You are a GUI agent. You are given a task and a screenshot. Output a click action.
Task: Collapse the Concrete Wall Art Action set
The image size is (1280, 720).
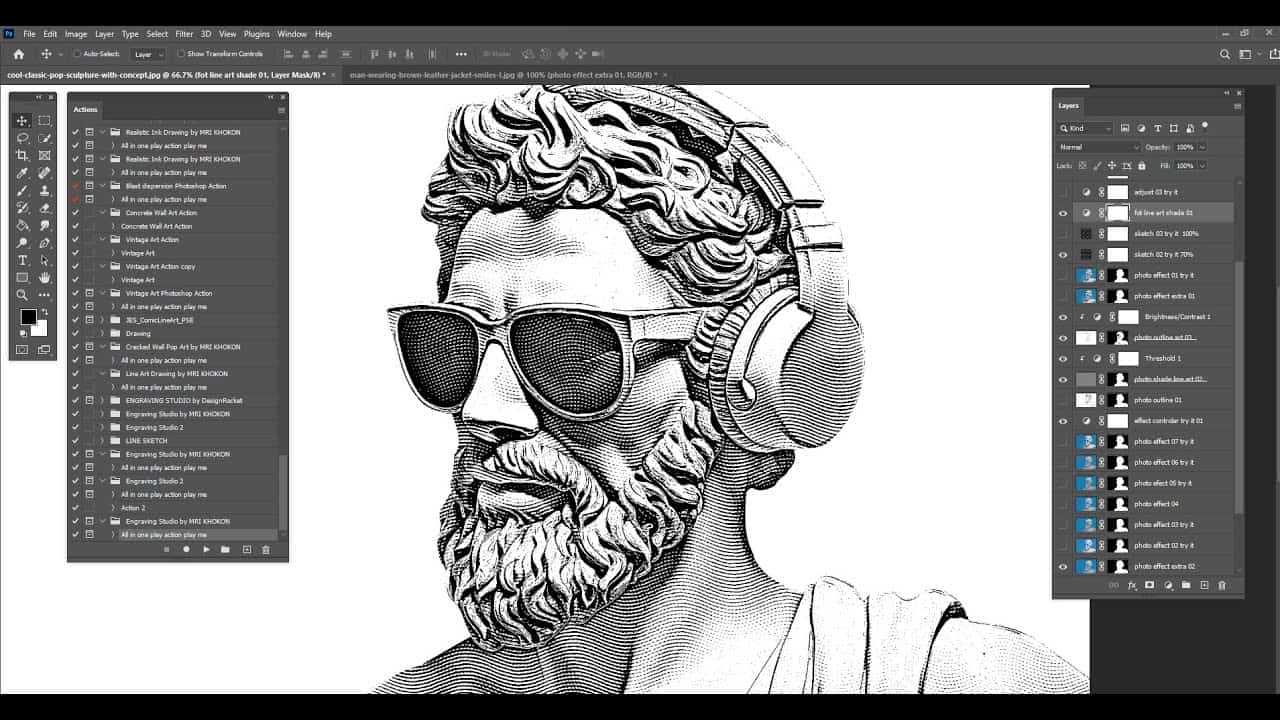tap(102, 213)
